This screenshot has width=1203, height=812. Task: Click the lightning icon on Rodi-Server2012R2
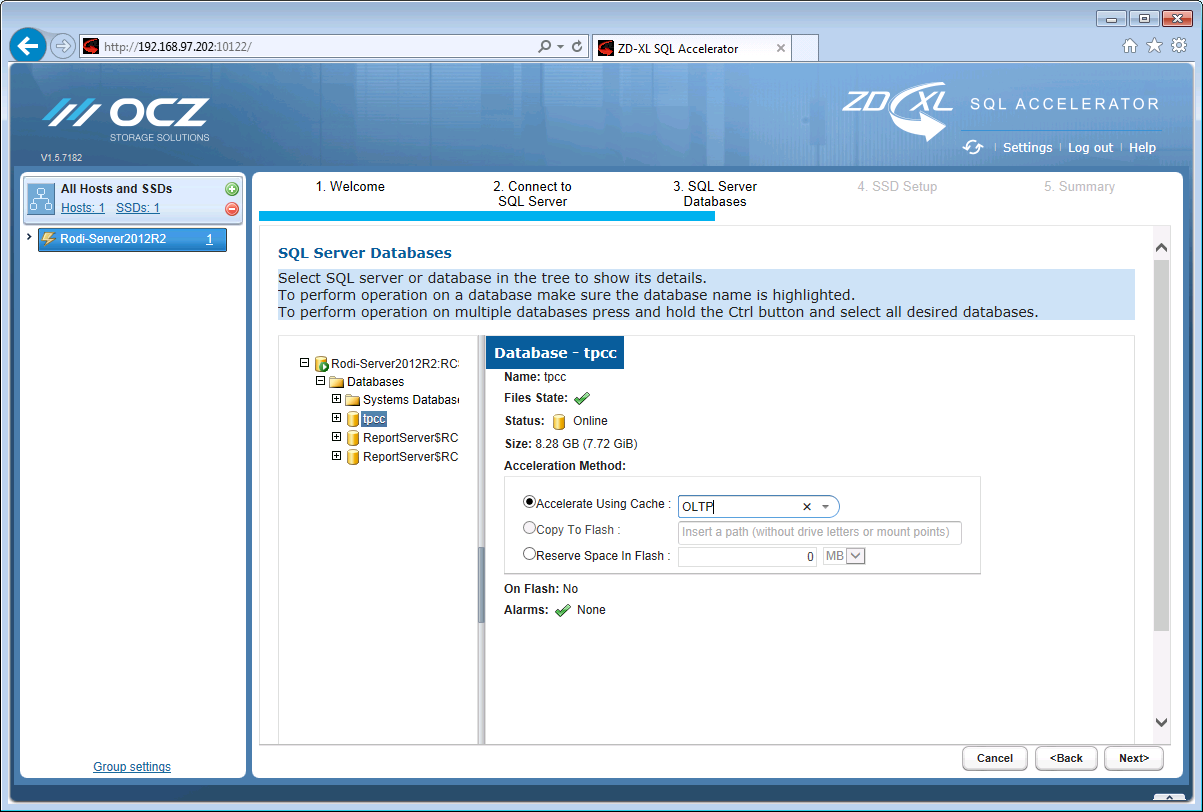tap(48, 240)
